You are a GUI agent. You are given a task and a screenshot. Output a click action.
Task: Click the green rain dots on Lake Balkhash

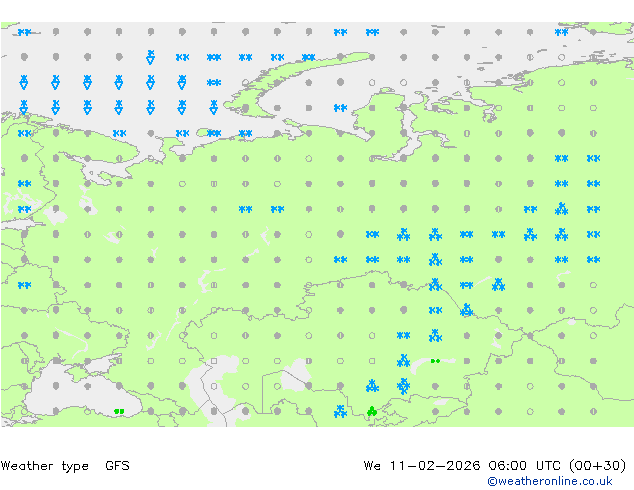tap(435, 361)
